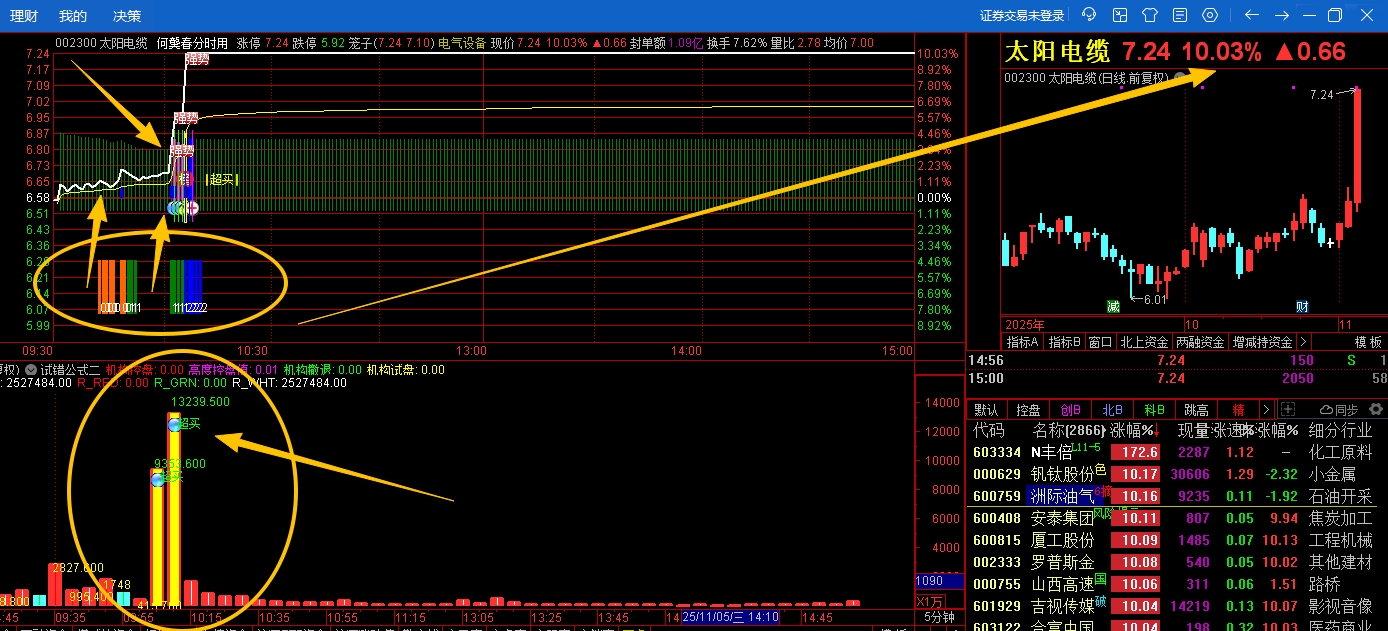Select the 两融资金 tab
1388x631 pixels.
pyautogui.click(x=1200, y=342)
